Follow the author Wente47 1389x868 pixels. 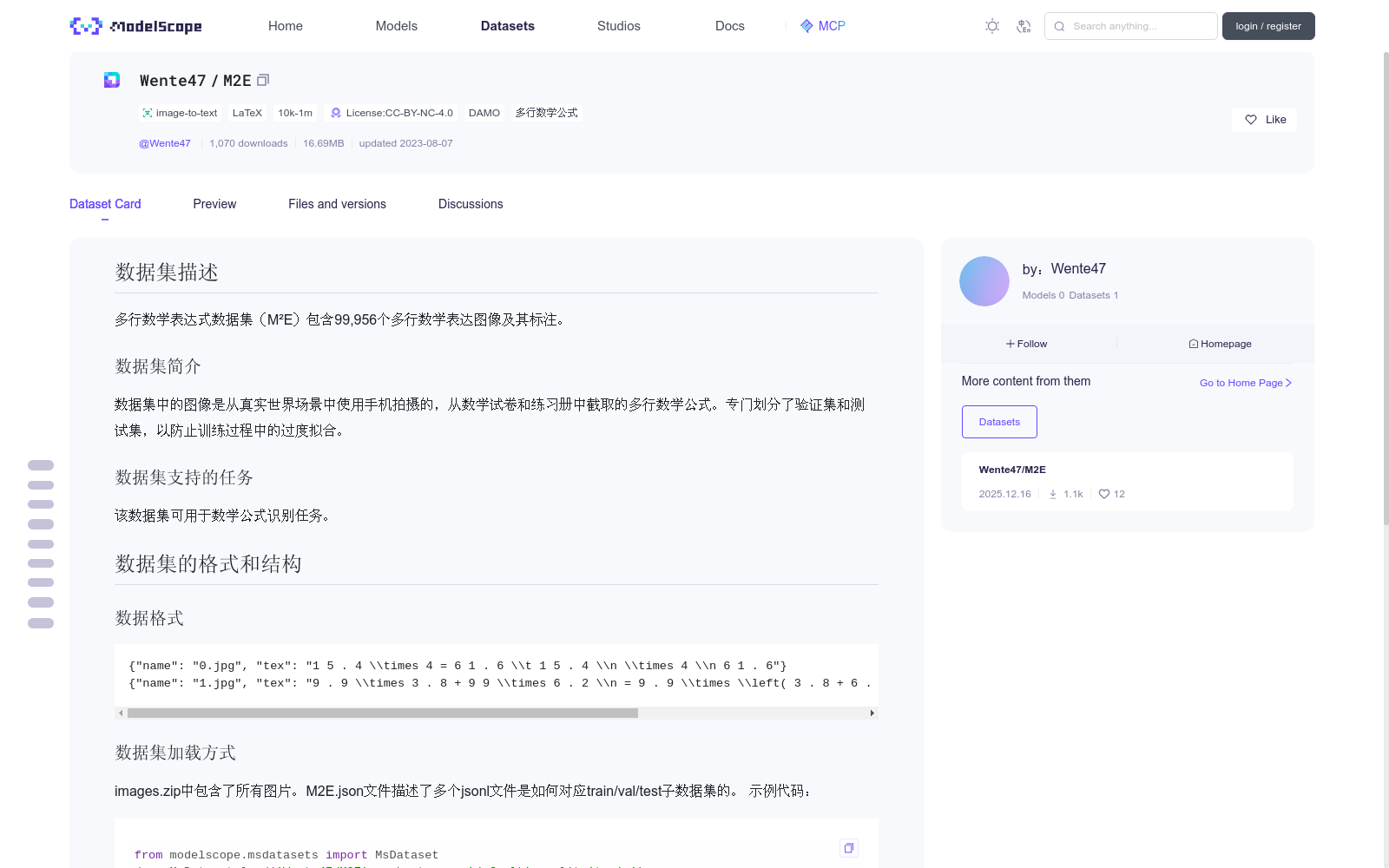click(1027, 344)
